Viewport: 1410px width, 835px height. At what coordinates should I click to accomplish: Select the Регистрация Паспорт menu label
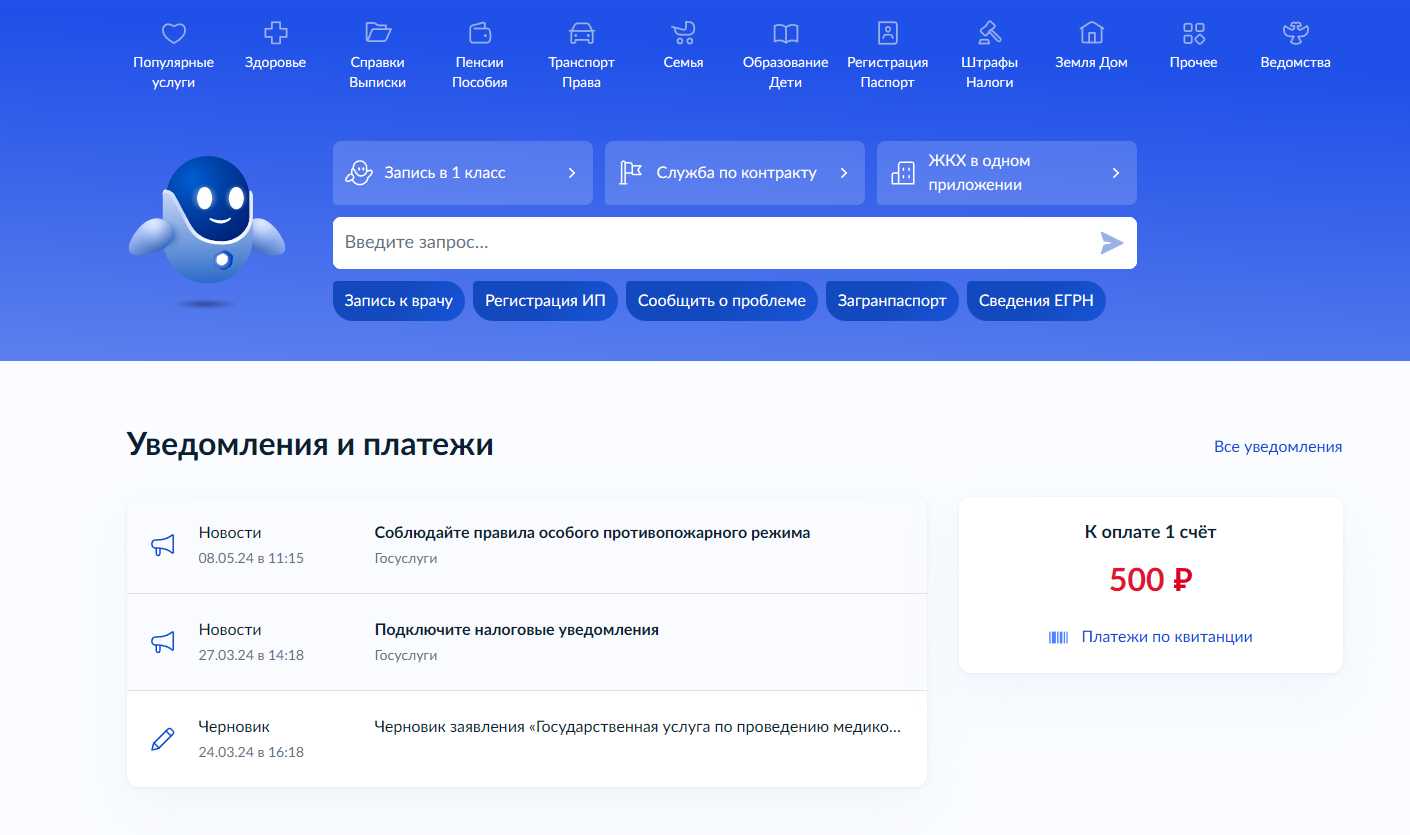888,72
